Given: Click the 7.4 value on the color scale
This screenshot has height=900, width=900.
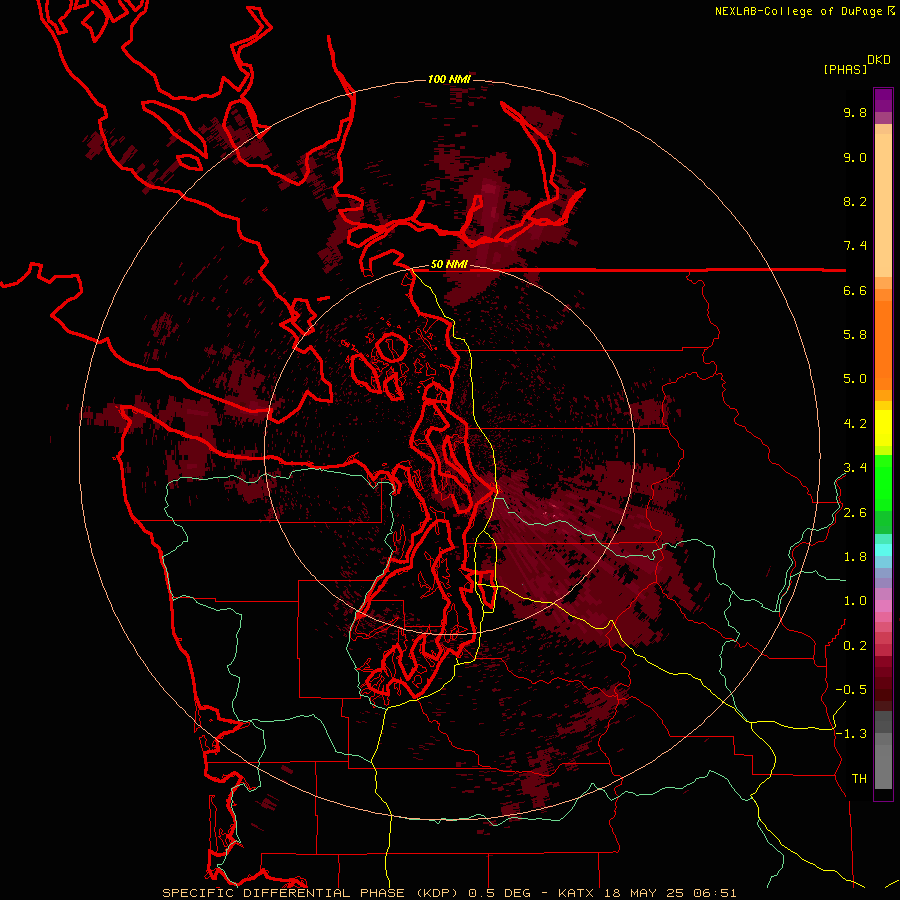Looking at the screenshot, I should [x=855, y=246].
